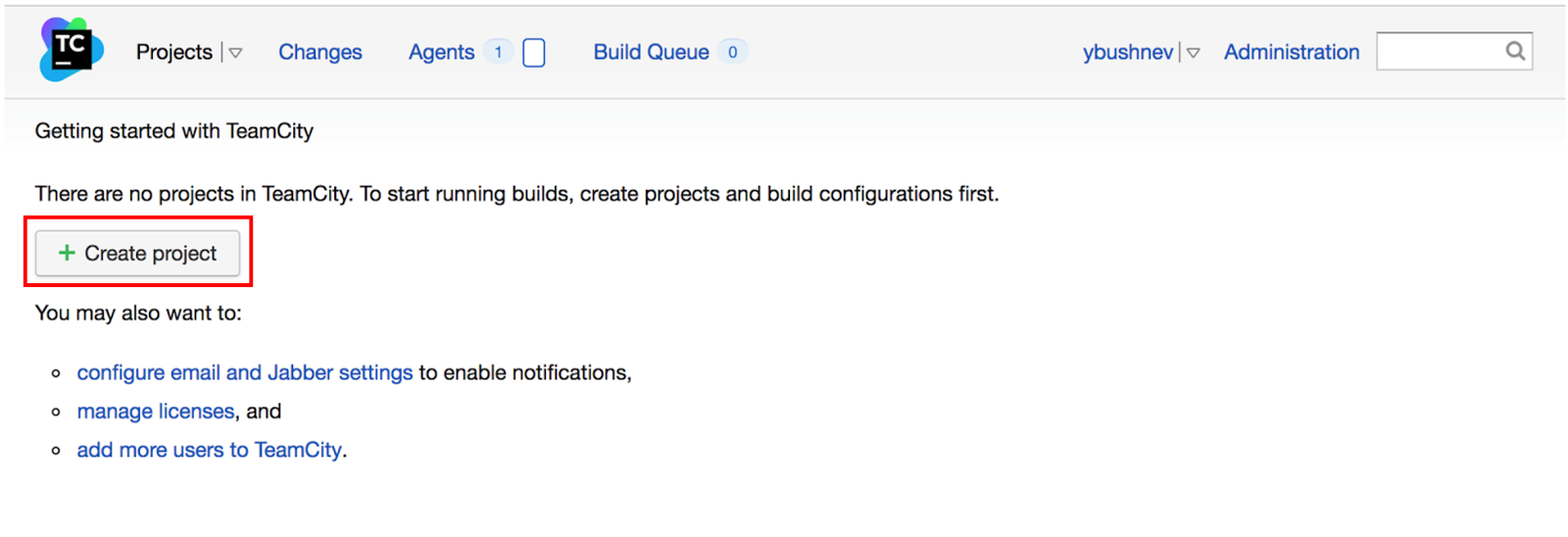Click the green plus icon on Create project

67,253
